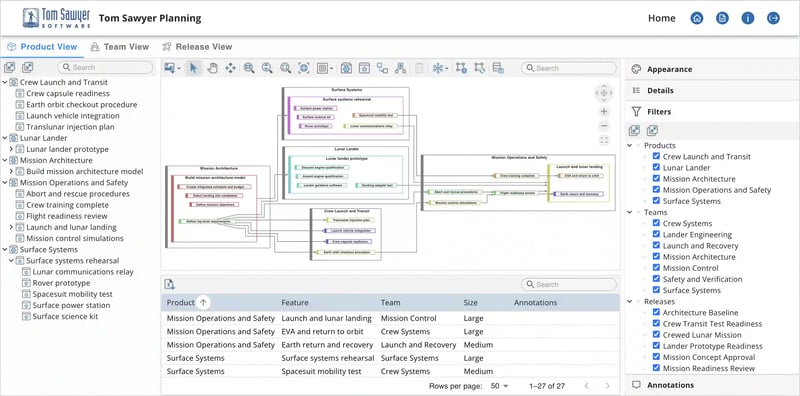This screenshot has width=800, height=396.
Task: Switch to the Release View tab
Action: (197, 46)
